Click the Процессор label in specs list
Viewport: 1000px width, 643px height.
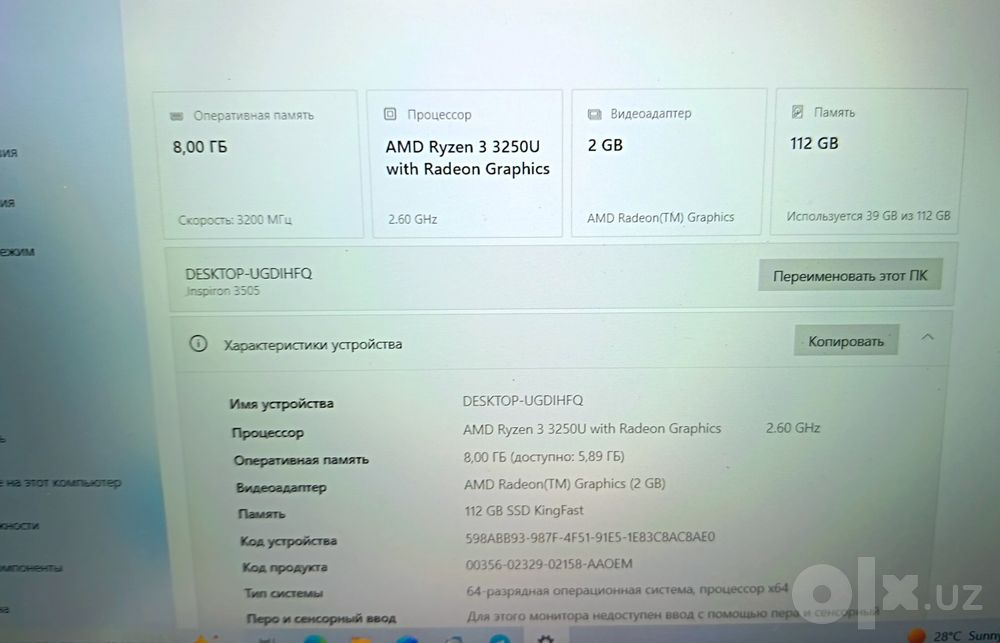tap(267, 432)
